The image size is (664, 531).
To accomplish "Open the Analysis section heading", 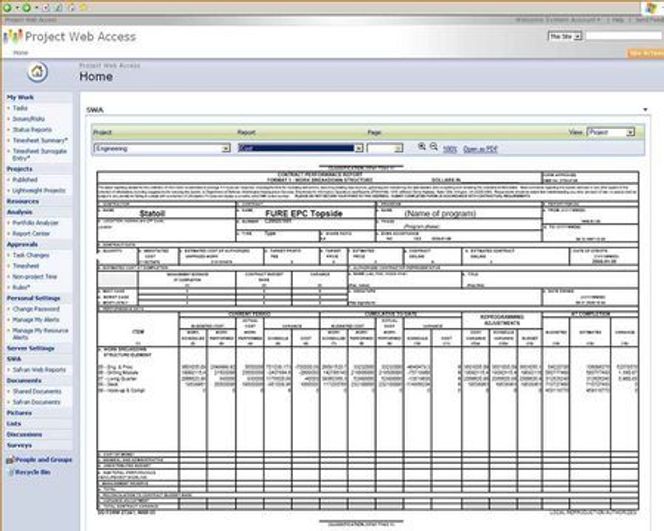I will click(19, 212).
